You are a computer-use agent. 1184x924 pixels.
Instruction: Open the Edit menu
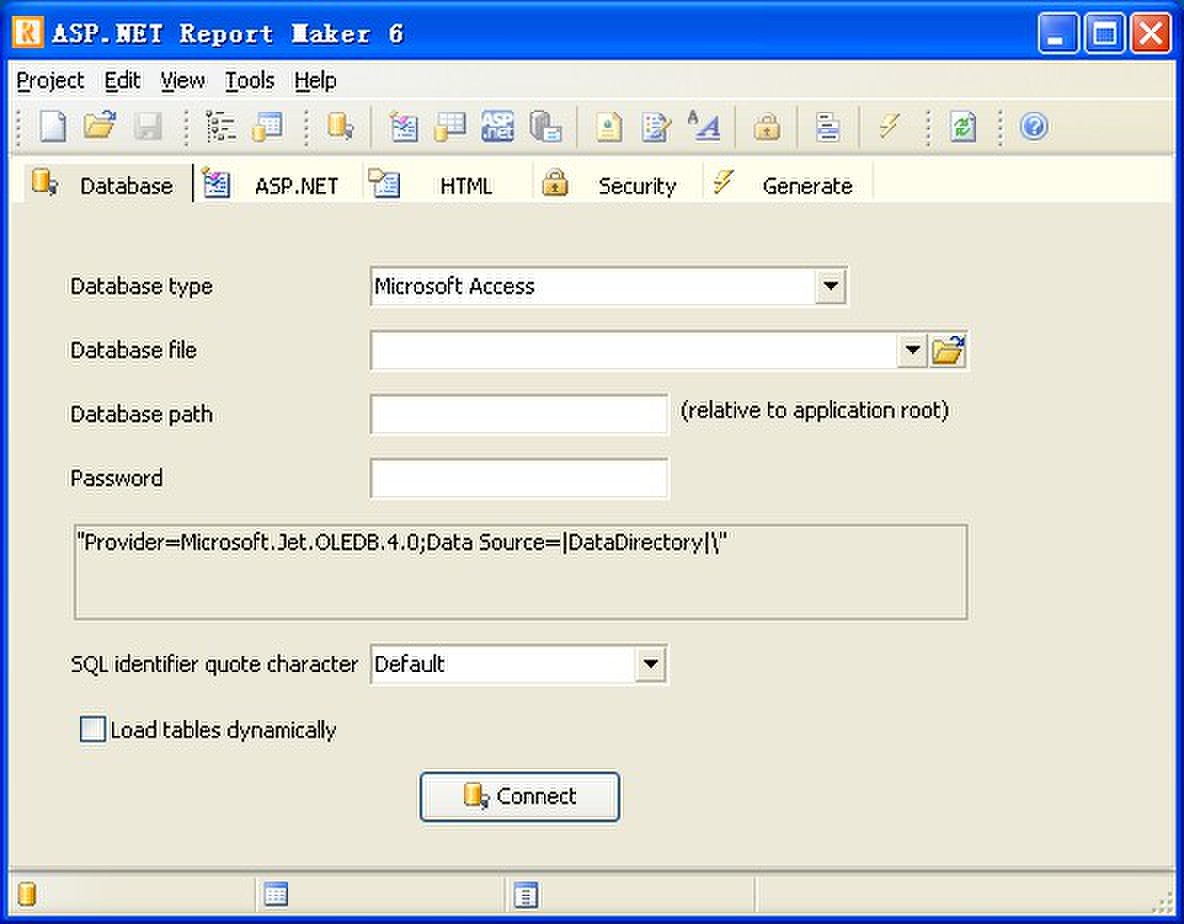pos(122,80)
